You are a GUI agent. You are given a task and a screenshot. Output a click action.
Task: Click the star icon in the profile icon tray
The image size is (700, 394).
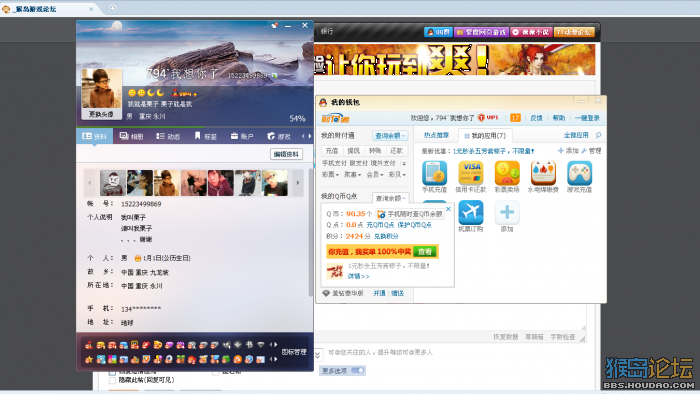[x=89, y=359]
